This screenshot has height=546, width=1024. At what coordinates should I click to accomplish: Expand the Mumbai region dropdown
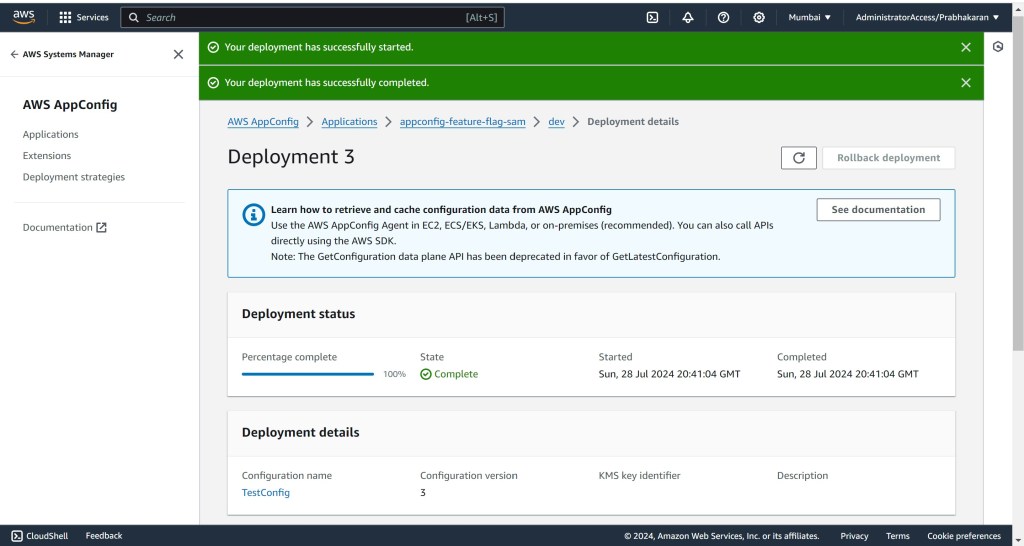pos(809,17)
